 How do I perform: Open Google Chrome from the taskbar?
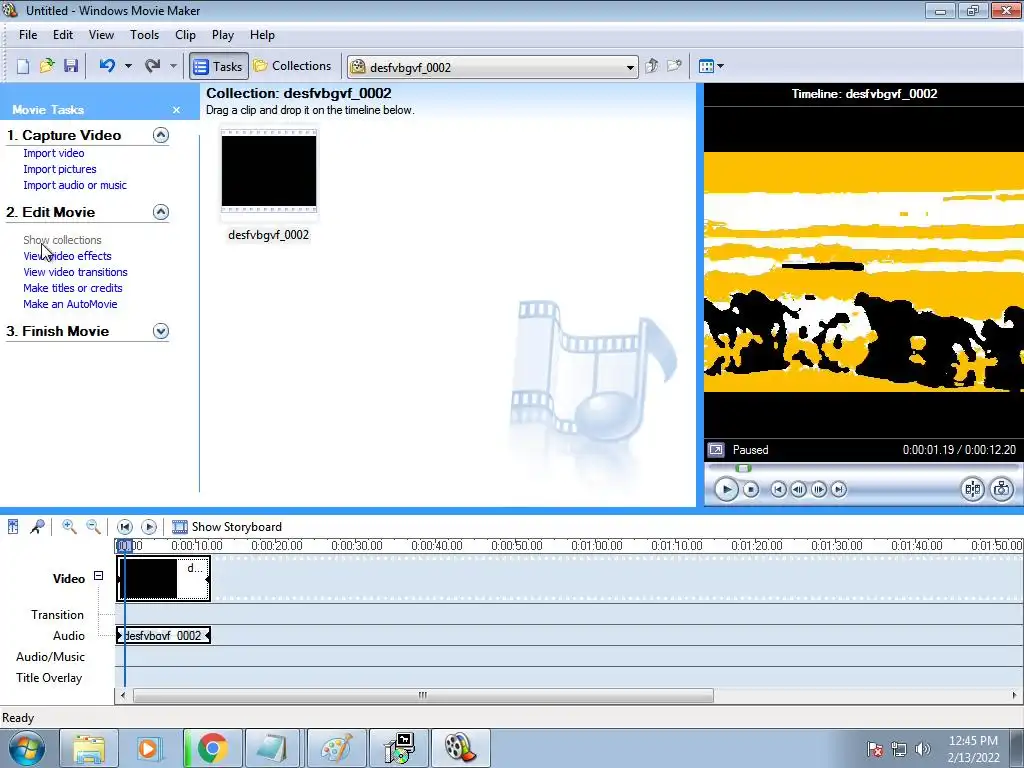pos(212,748)
